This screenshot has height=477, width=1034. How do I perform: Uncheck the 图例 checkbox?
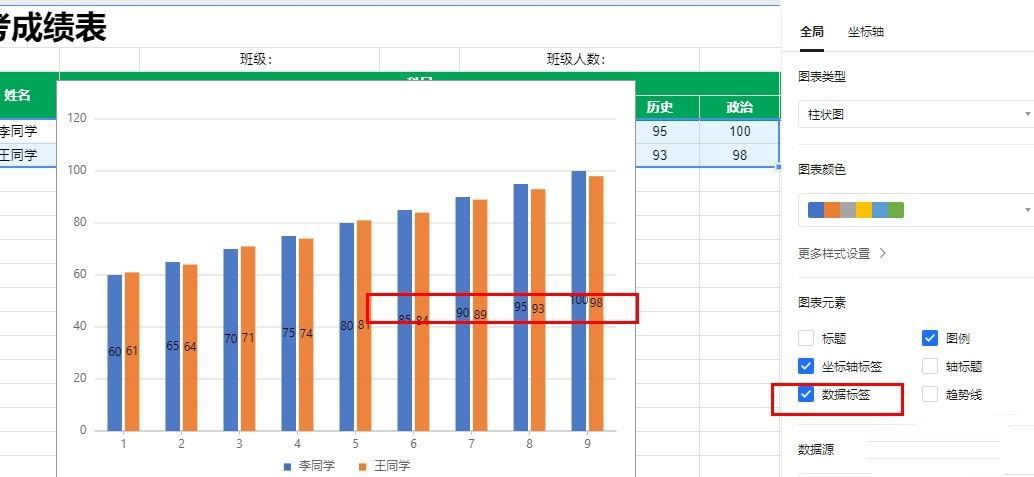[x=930, y=338]
